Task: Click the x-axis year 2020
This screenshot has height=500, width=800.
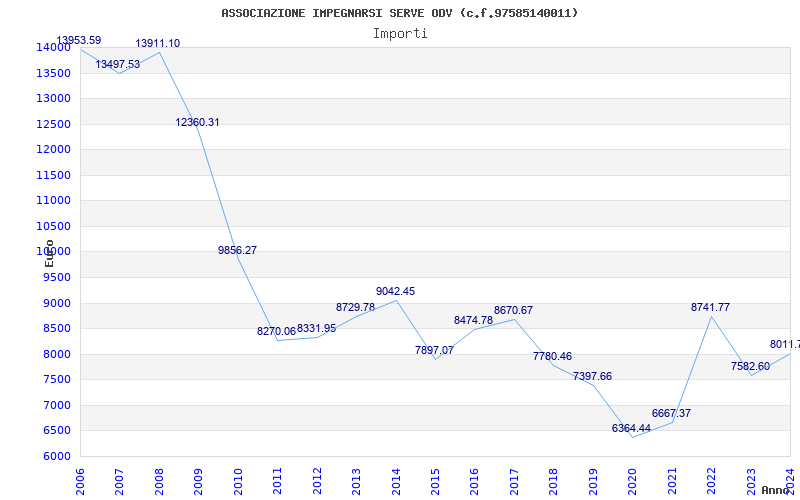Action: [x=633, y=482]
